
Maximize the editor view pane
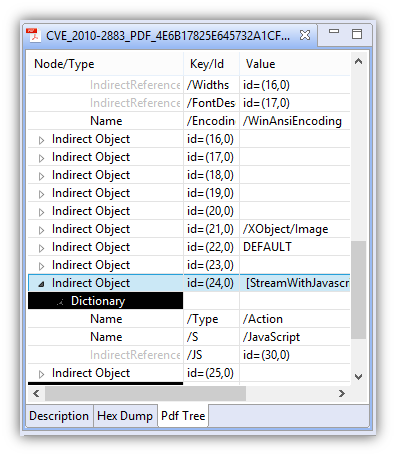(x=357, y=34)
